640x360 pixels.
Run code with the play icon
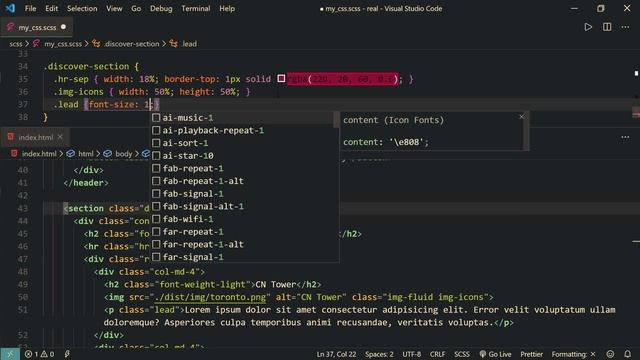click(588, 27)
